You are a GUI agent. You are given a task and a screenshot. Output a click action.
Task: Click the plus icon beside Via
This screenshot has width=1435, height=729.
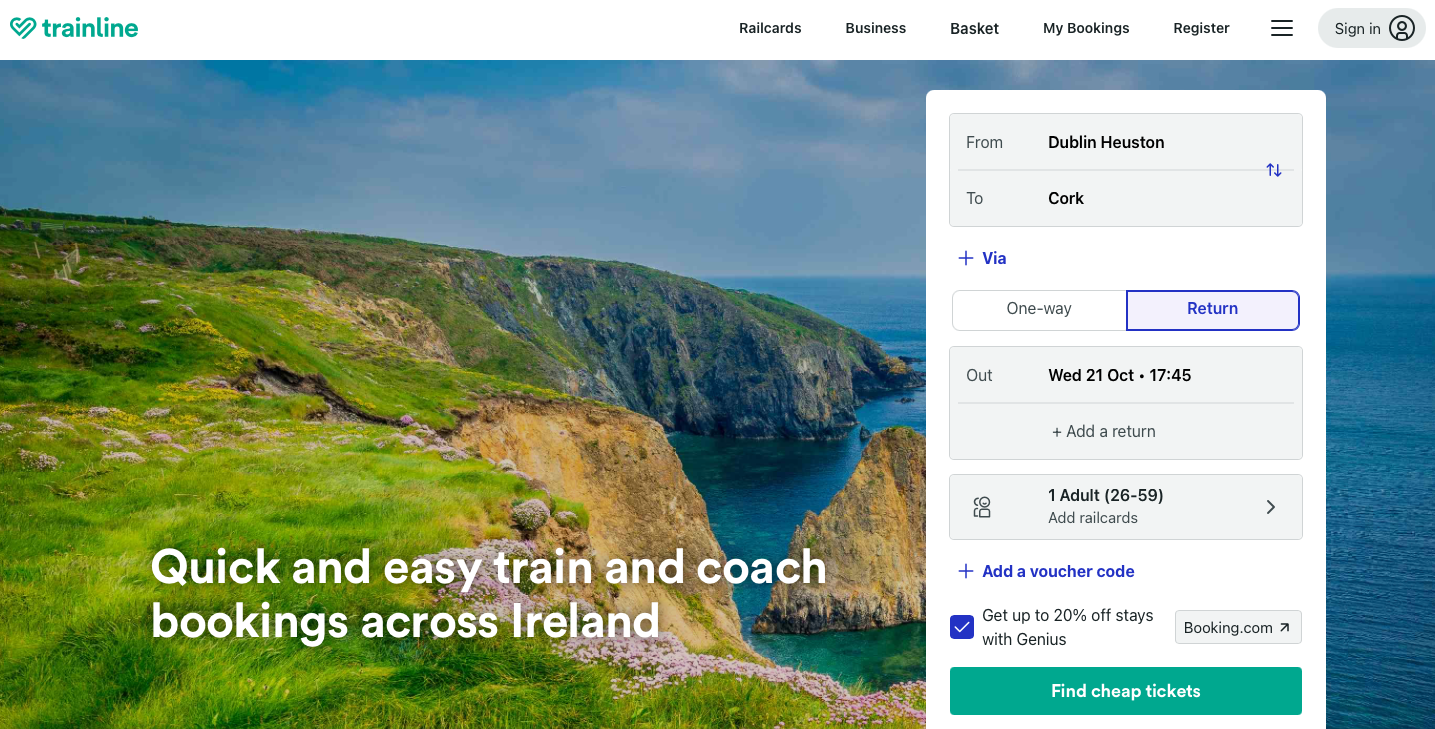[x=966, y=258]
